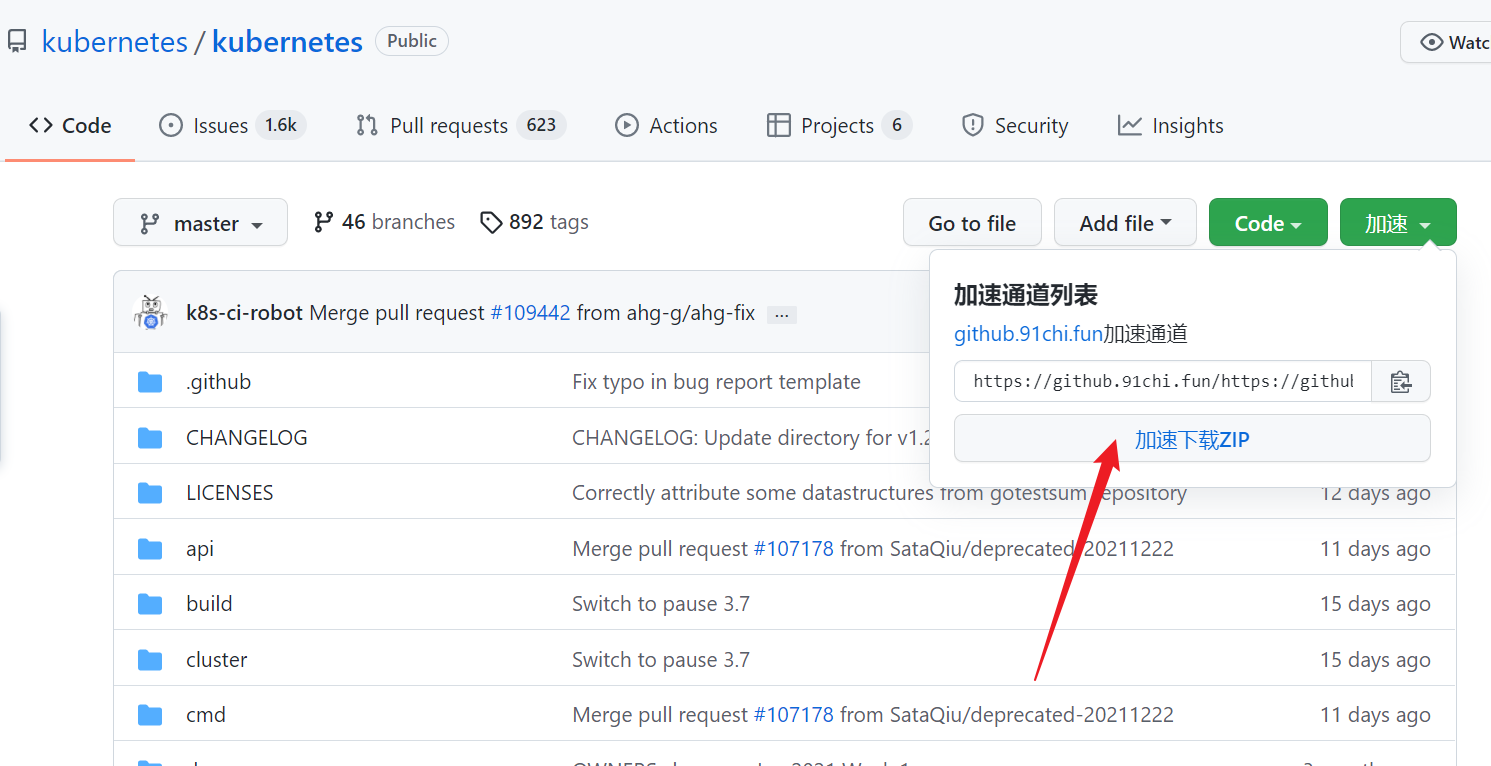Open the master branch dropdown
Screen dimensions: 1491x766
200,223
